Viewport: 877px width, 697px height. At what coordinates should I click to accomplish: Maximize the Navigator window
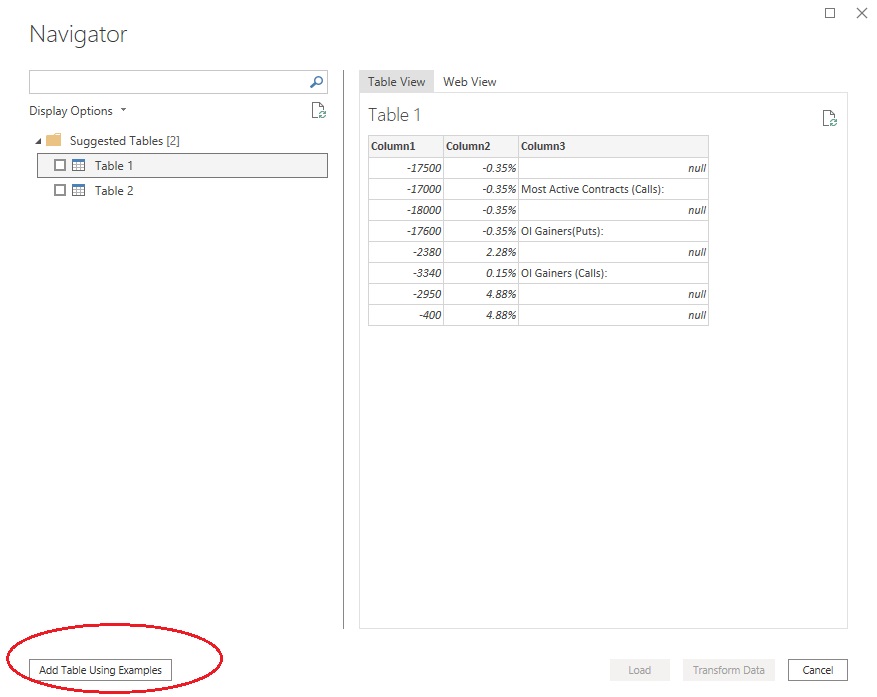coord(830,13)
